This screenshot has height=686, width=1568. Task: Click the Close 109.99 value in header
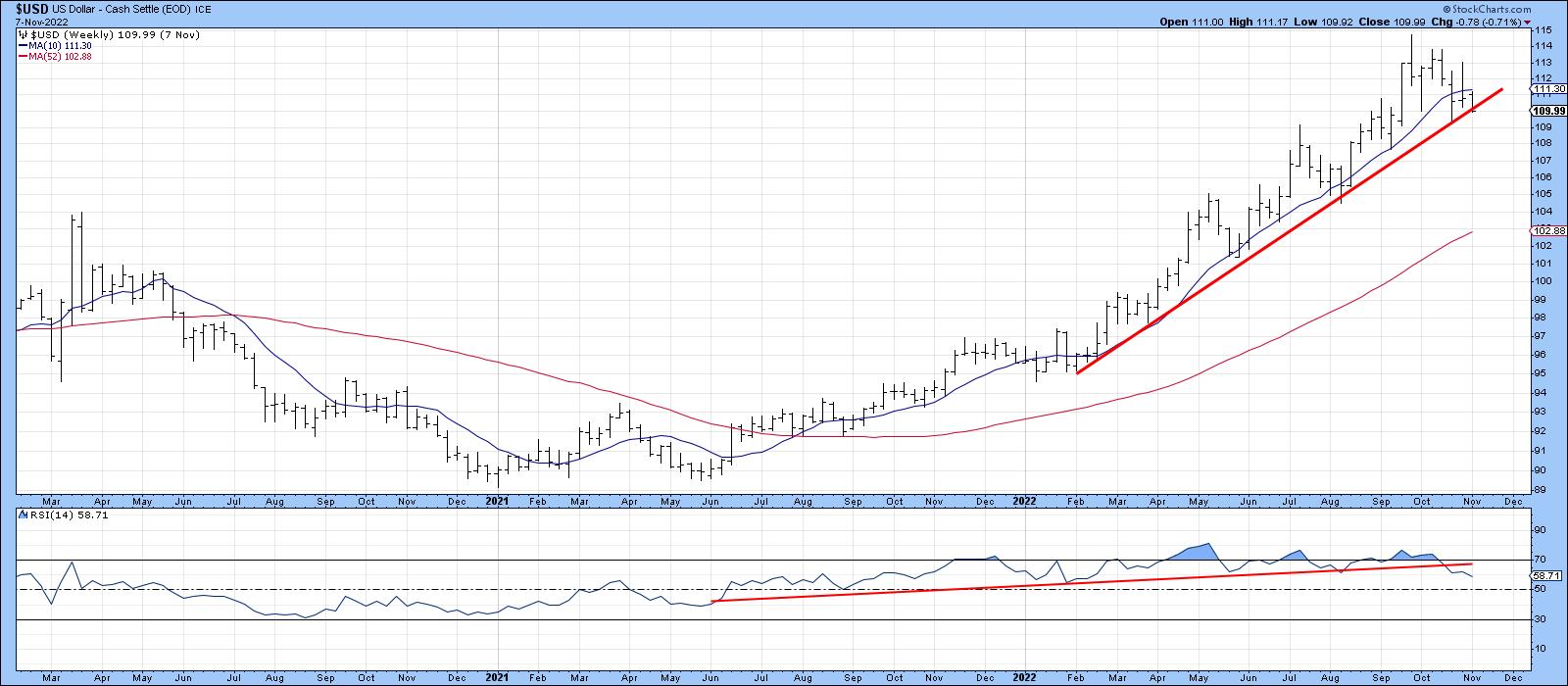[x=1395, y=21]
